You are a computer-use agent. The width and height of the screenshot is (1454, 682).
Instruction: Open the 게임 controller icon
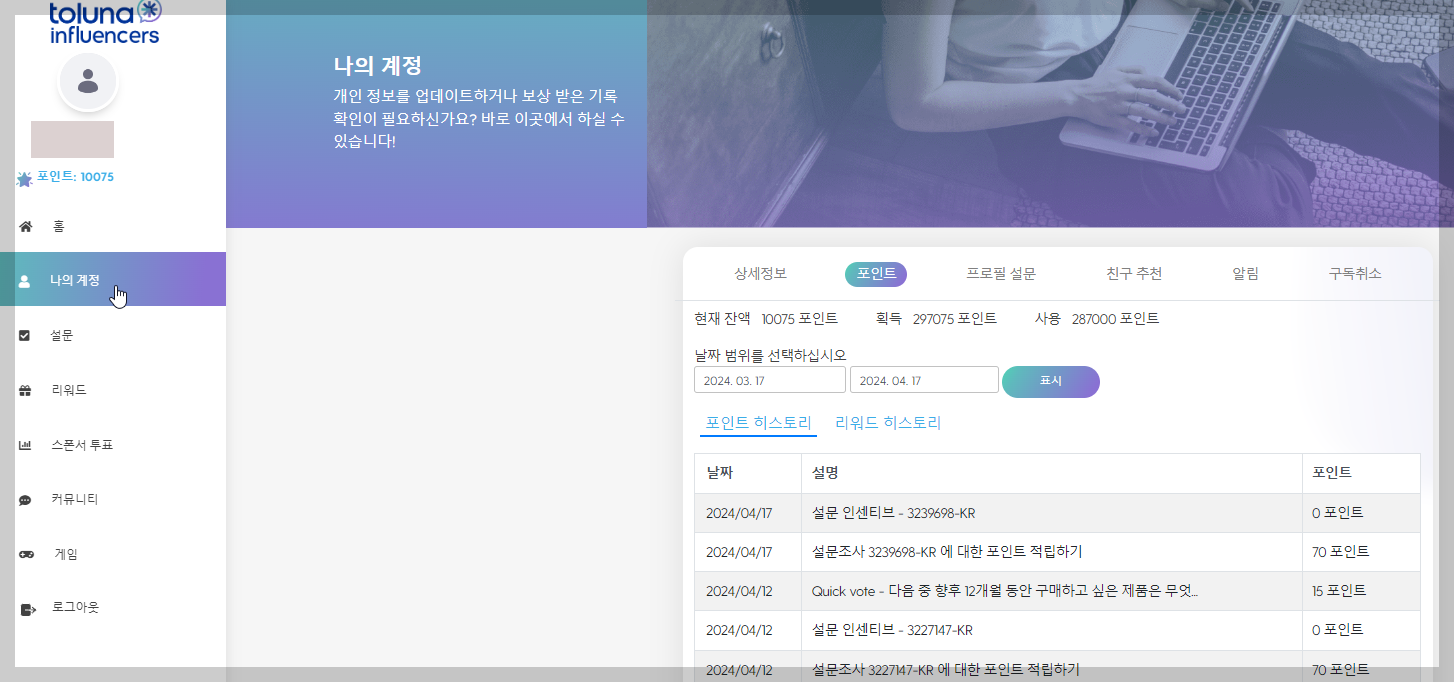[25, 553]
